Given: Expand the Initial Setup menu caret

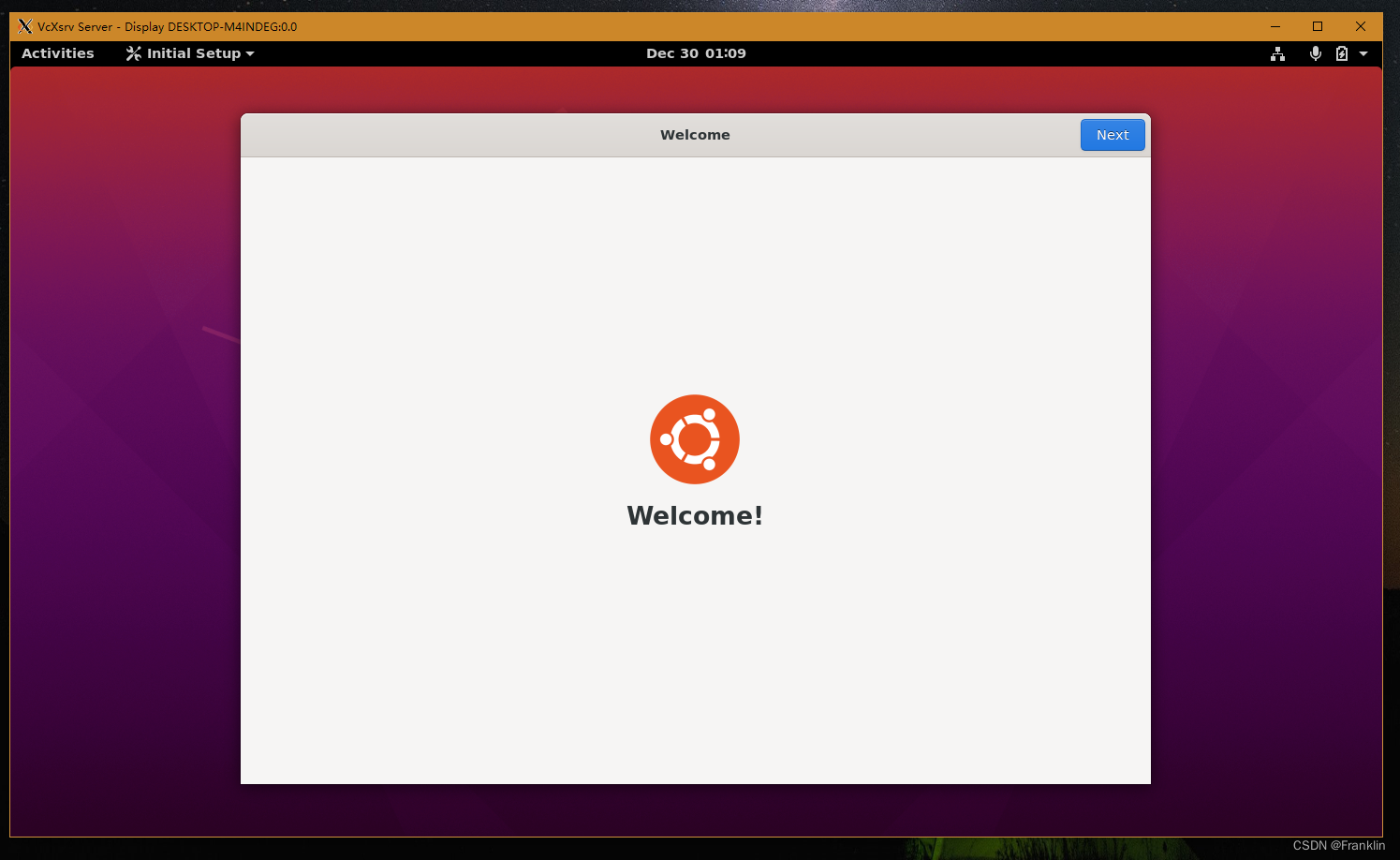Looking at the screenshot, I should click(247, 53).
